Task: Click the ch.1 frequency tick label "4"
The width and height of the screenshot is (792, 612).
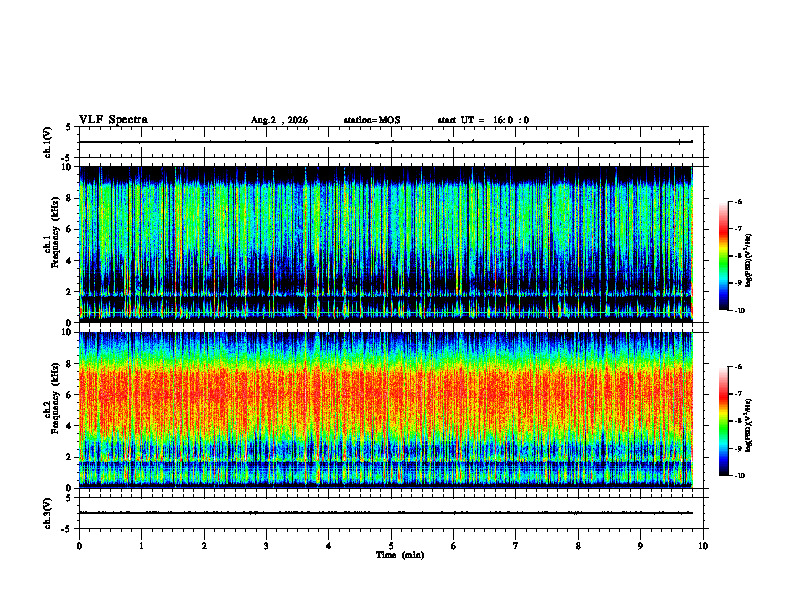Action: coord(70,261)
